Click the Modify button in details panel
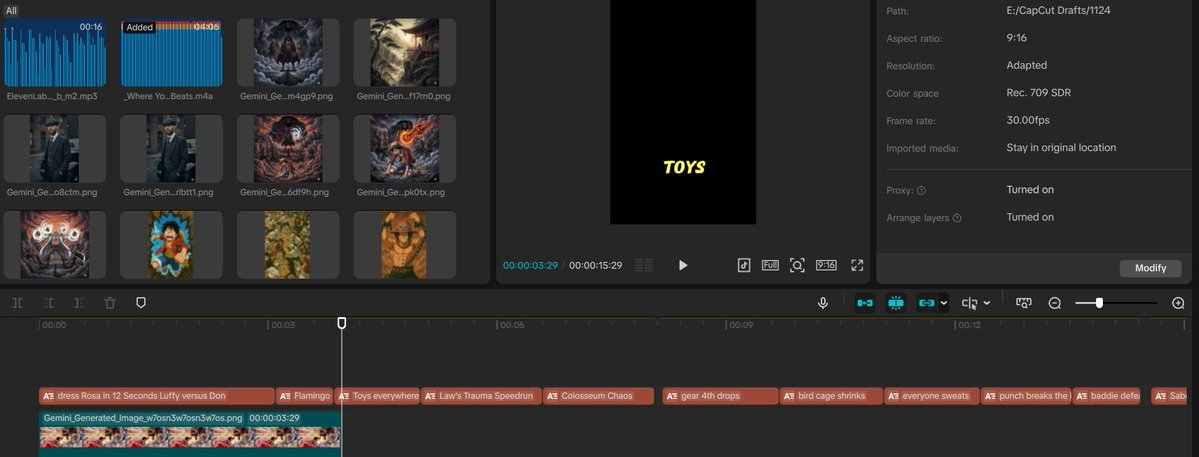Screen dimensions: 1199x457 pyautogui.click(x=1150, y=268)
